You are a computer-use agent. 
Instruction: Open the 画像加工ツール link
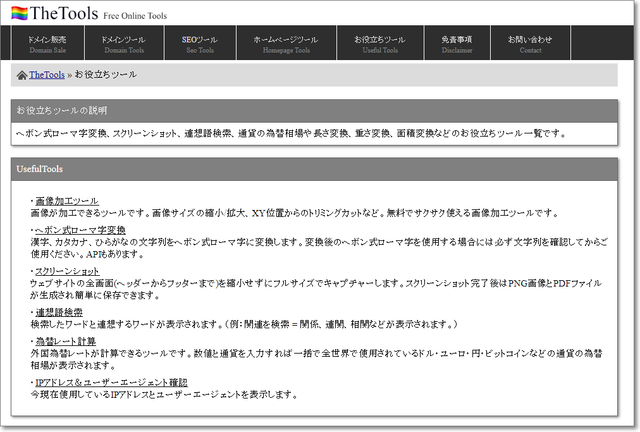tap(66, 201)
